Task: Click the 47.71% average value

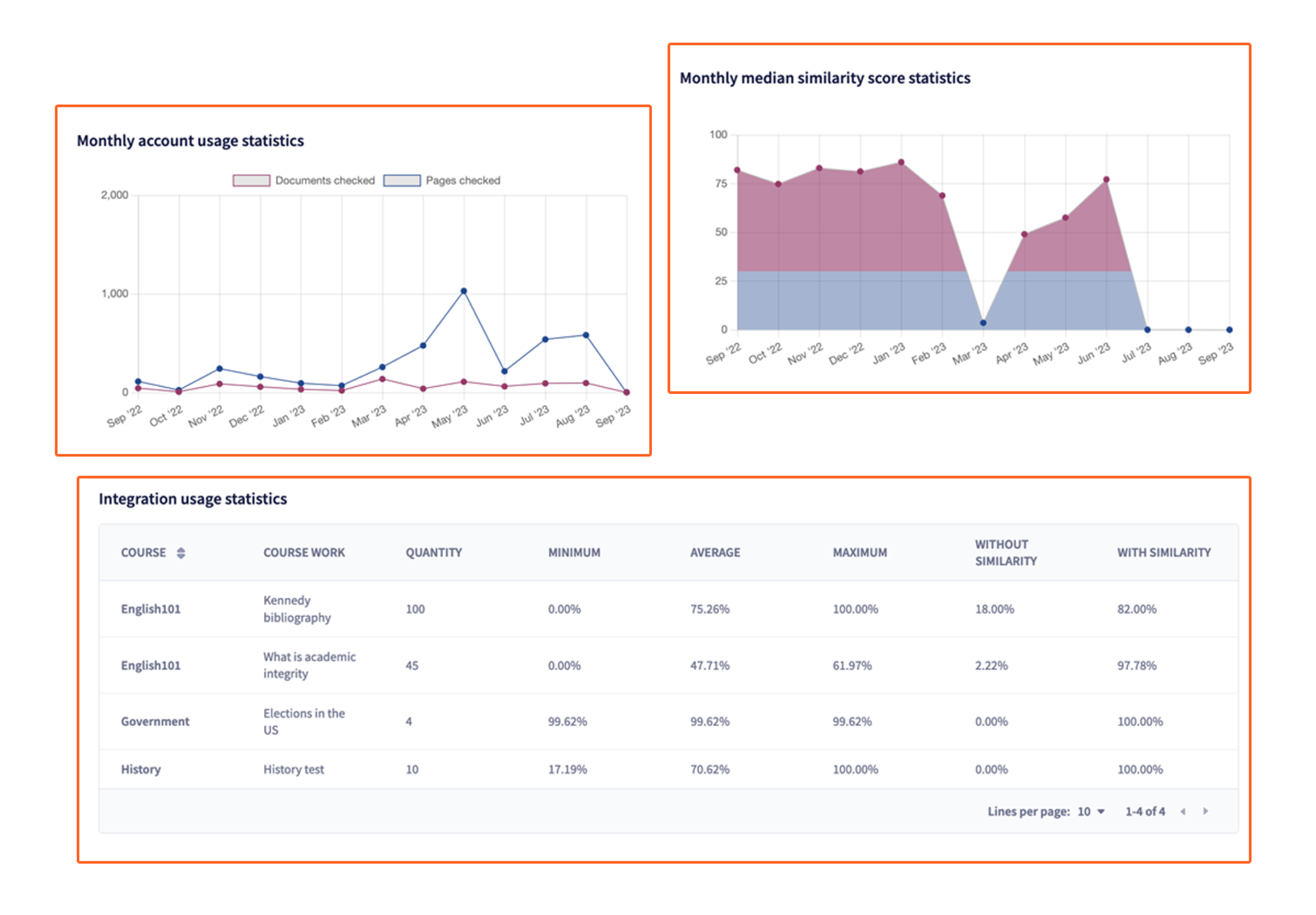Action: 710,665
